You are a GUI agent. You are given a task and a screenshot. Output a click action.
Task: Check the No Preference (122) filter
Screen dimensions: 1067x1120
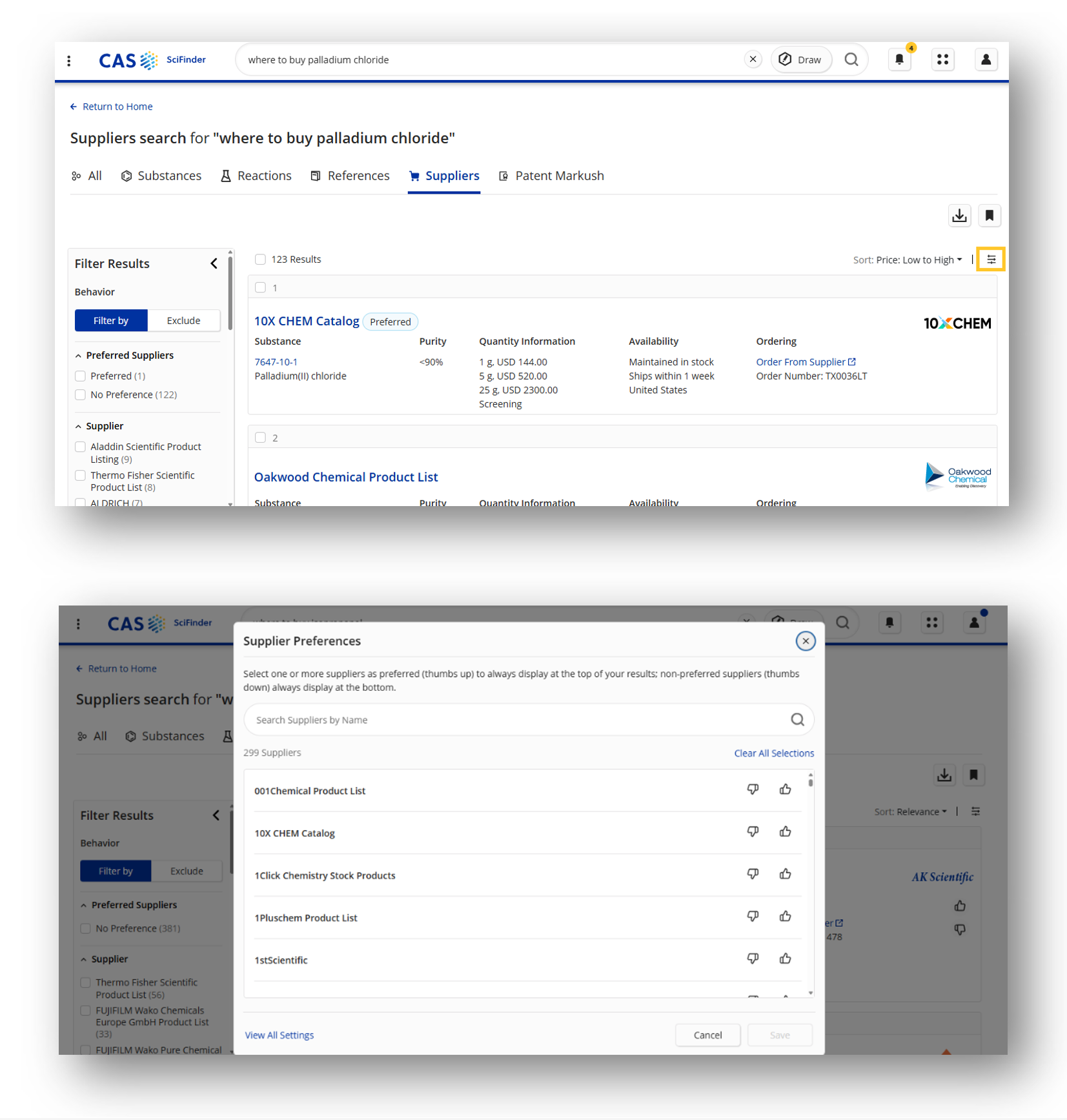coord(81,395)
